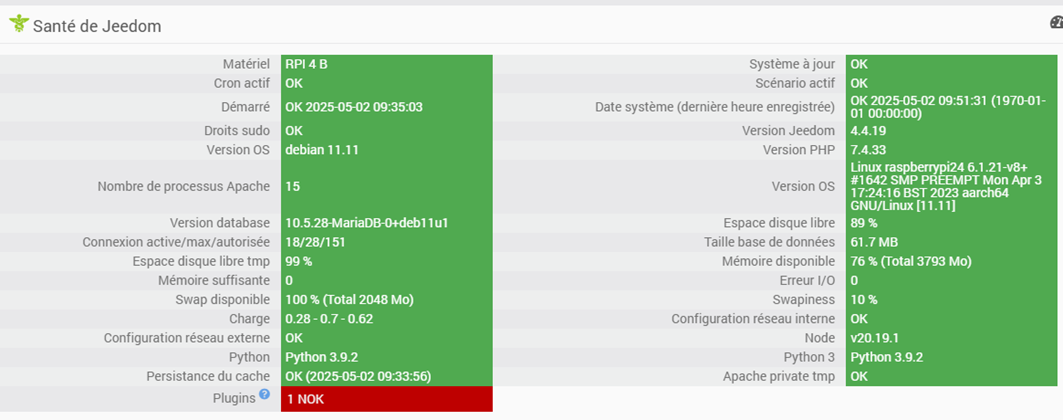Click the Date système (dernière heure enregistrée) label
The image size is (1063, 420).
click(x=715, y=107)
